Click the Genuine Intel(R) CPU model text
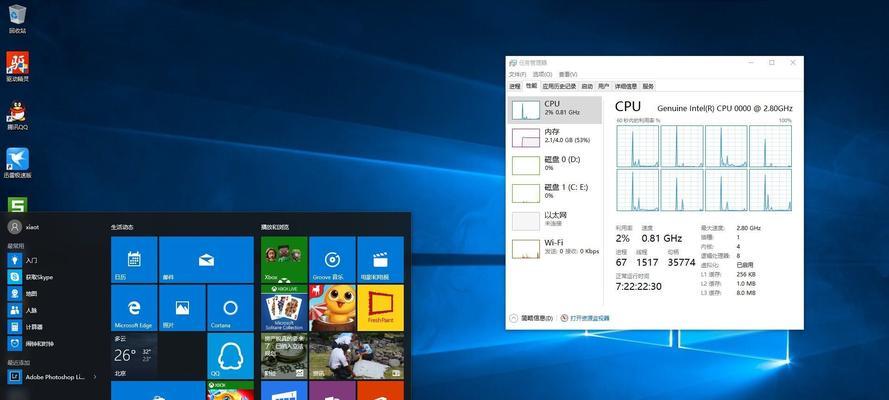Screen dimensions: 889x400 pos(725,108)
